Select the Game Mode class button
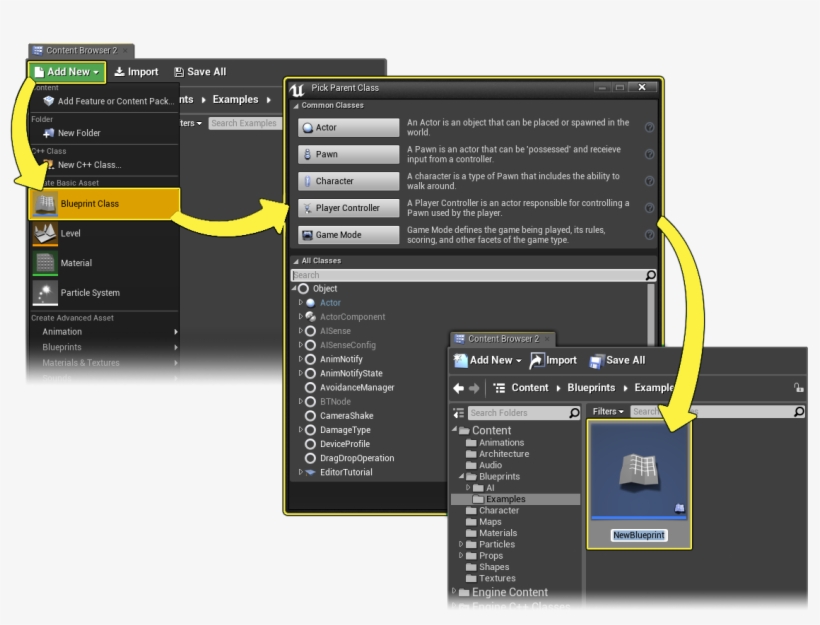Viewport: 820px width, 625px height. click(x=348, y=235)
